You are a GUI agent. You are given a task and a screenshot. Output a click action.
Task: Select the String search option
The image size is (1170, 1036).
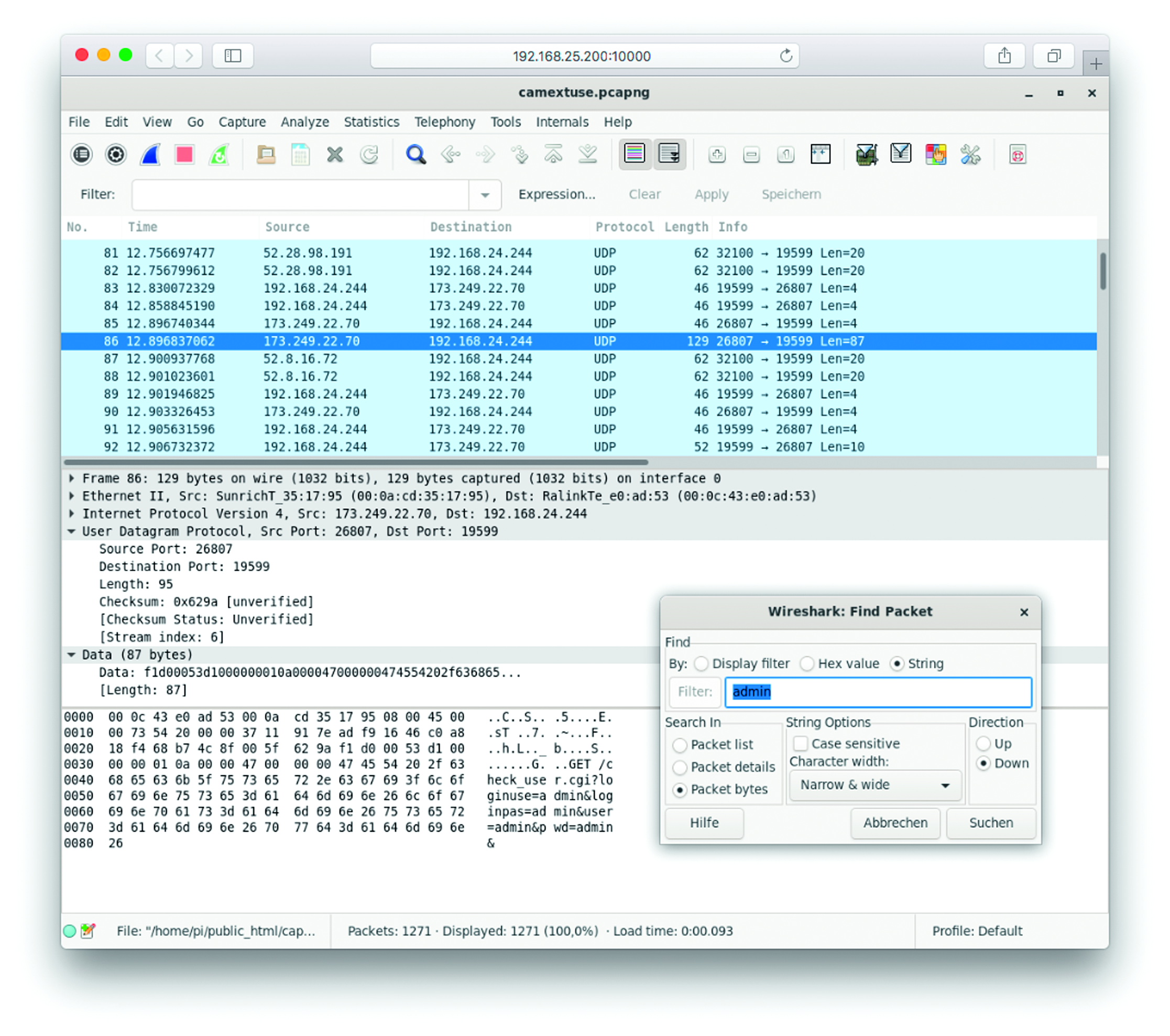click(x=897, y=663)
